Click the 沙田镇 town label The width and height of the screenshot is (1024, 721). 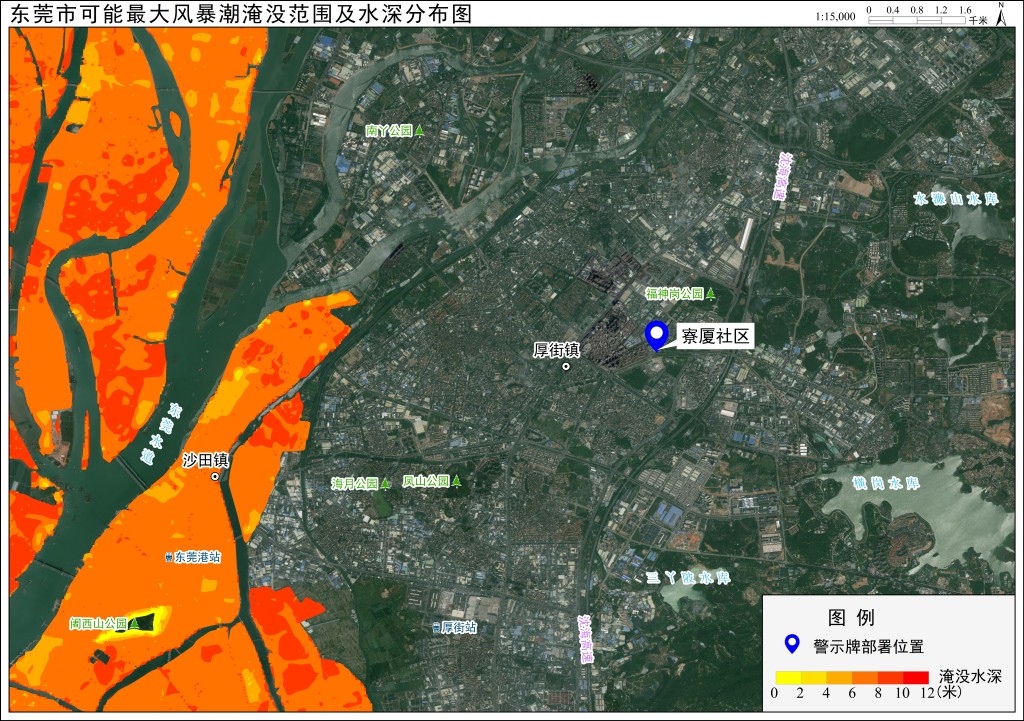coord(205,460)
